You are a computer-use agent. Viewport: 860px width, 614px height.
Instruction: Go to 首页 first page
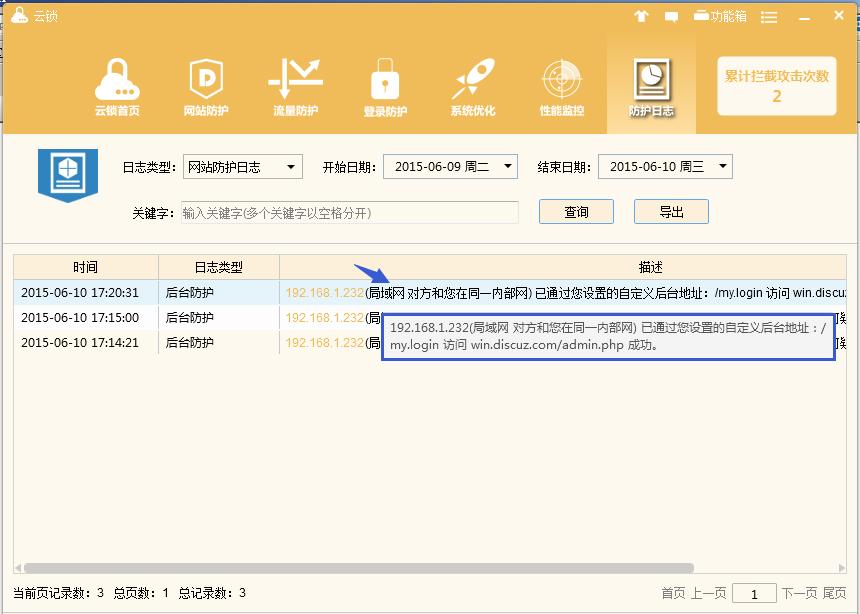coord(673,593)
